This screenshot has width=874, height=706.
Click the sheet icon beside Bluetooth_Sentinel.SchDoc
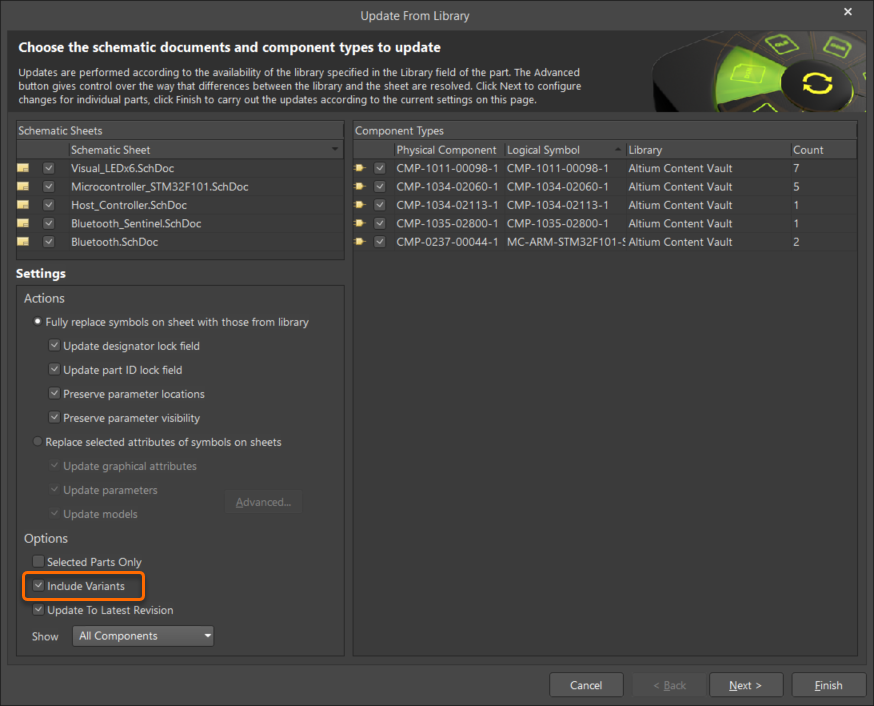[x=23, y=223]
